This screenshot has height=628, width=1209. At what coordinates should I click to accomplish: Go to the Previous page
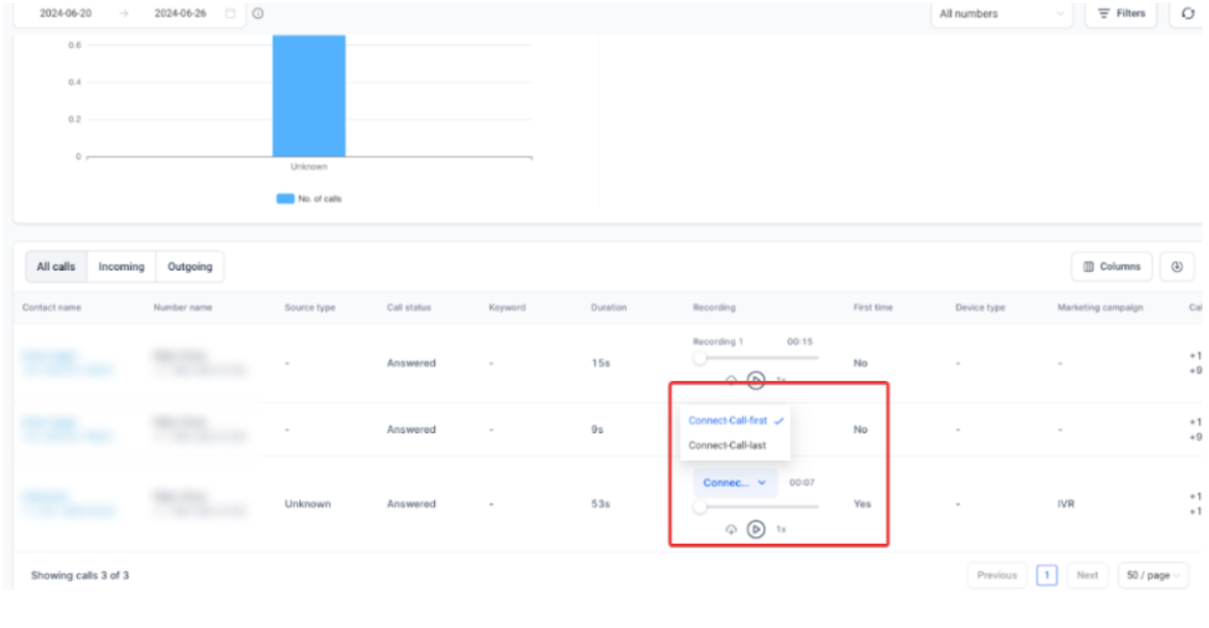tap(997, 575)
